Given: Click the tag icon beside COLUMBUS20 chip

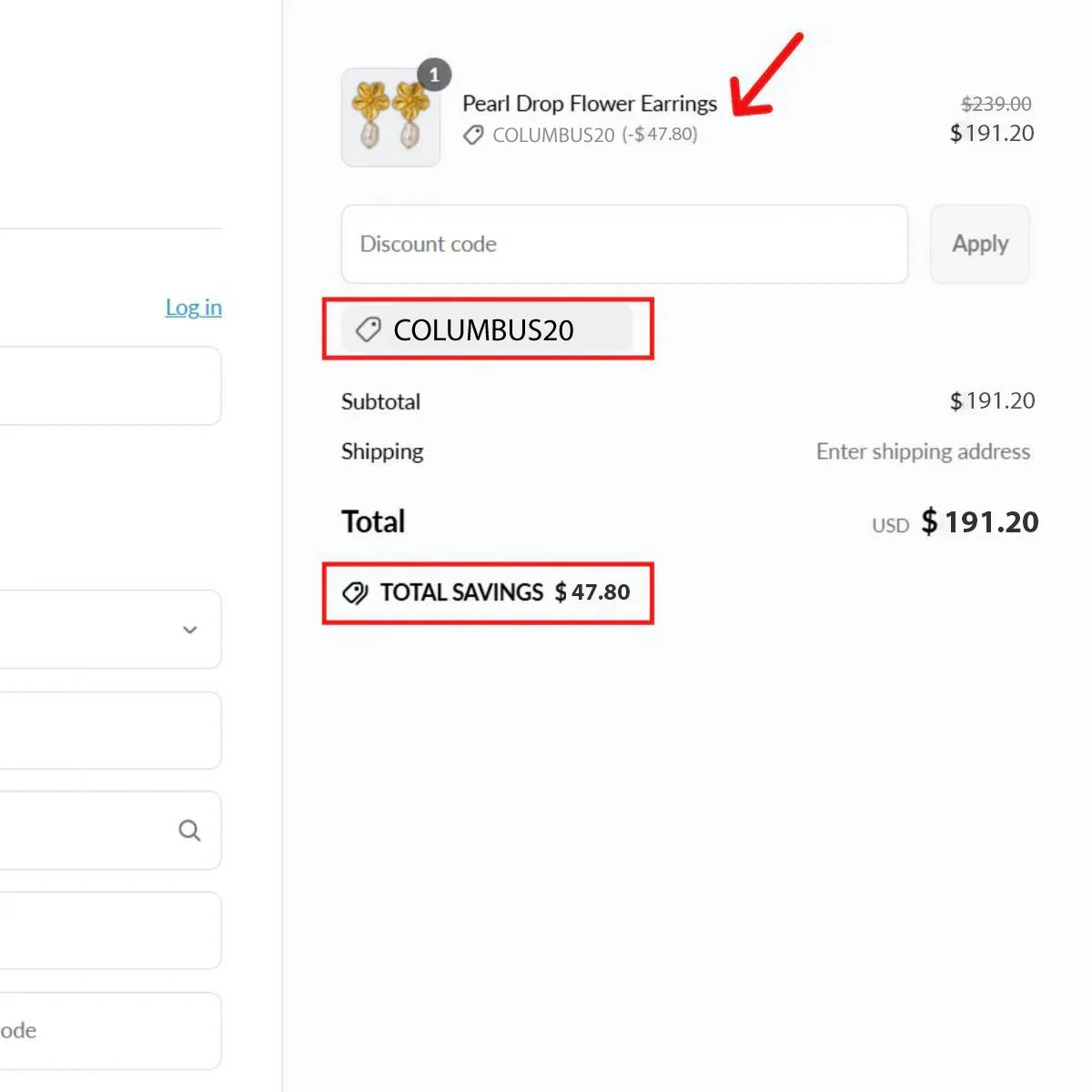Looking at the screenshot, I should pos(368,329).
